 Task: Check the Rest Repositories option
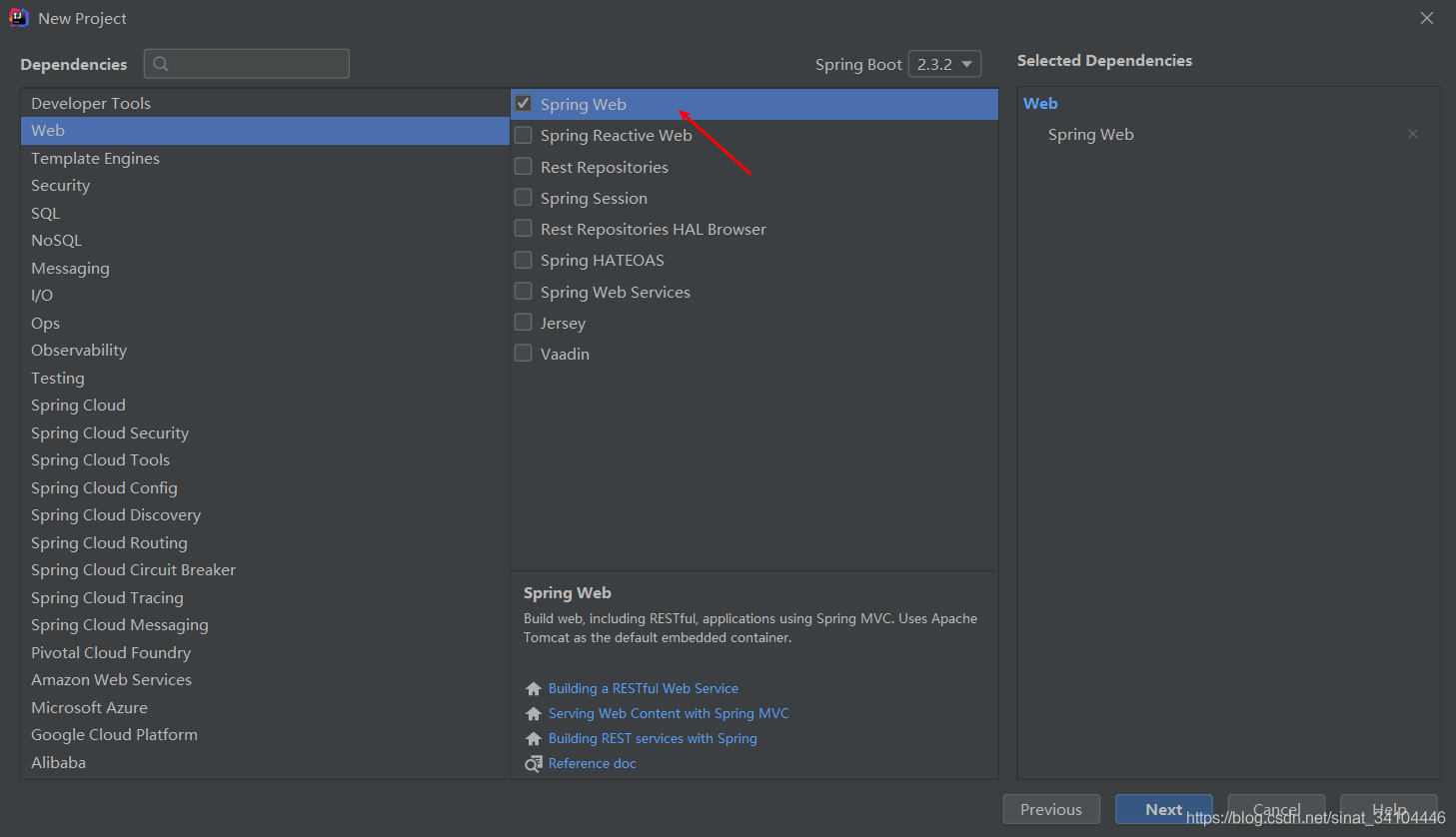point(524,167)
